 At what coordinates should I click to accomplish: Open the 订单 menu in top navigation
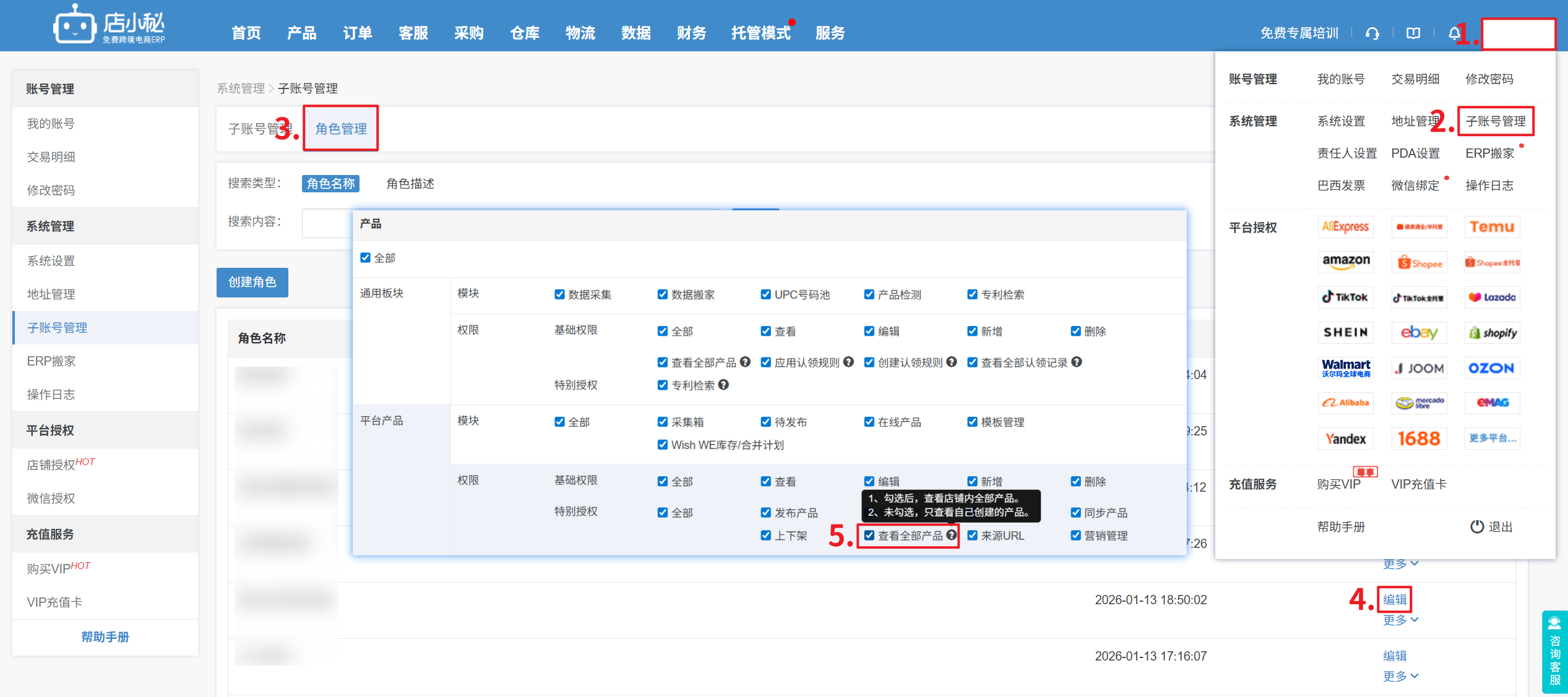coord(358,33)
